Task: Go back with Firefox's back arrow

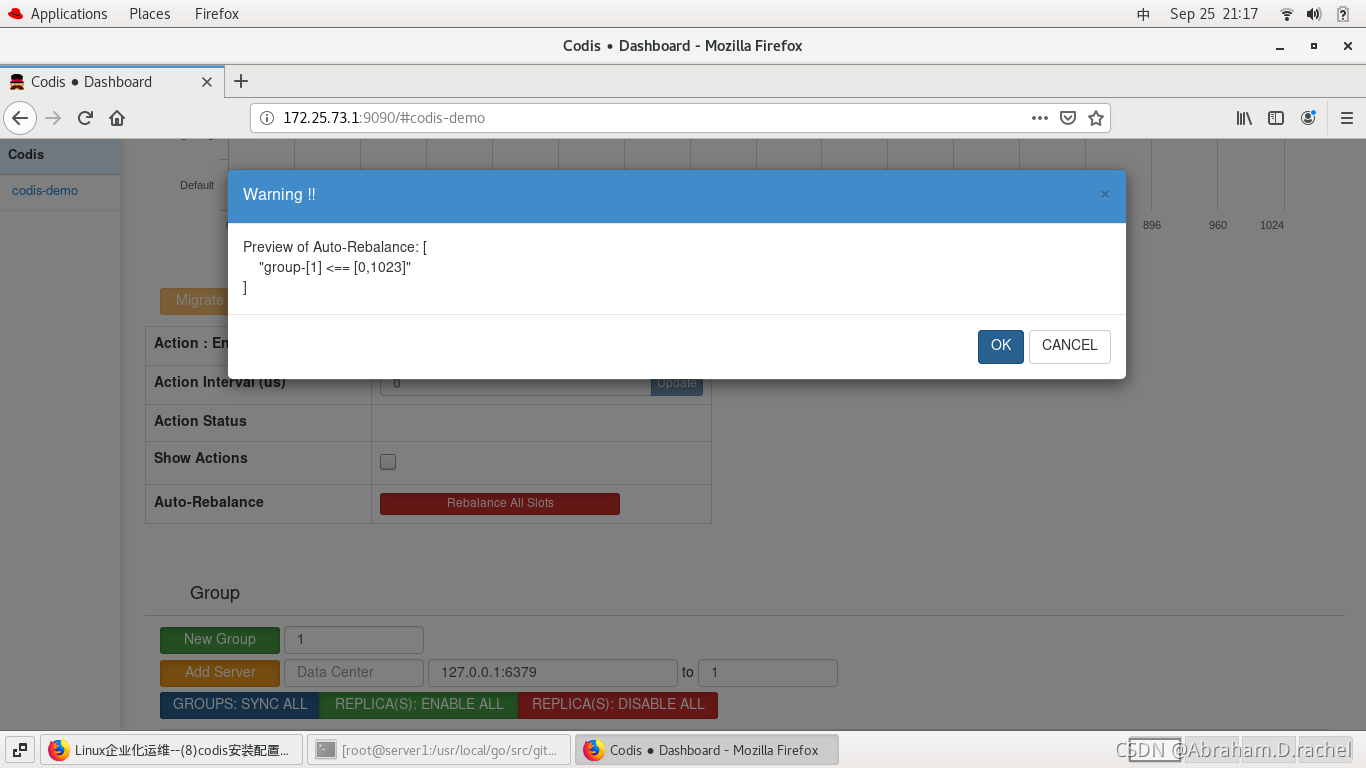Action: pyautogui.click(x=20, y=118)
